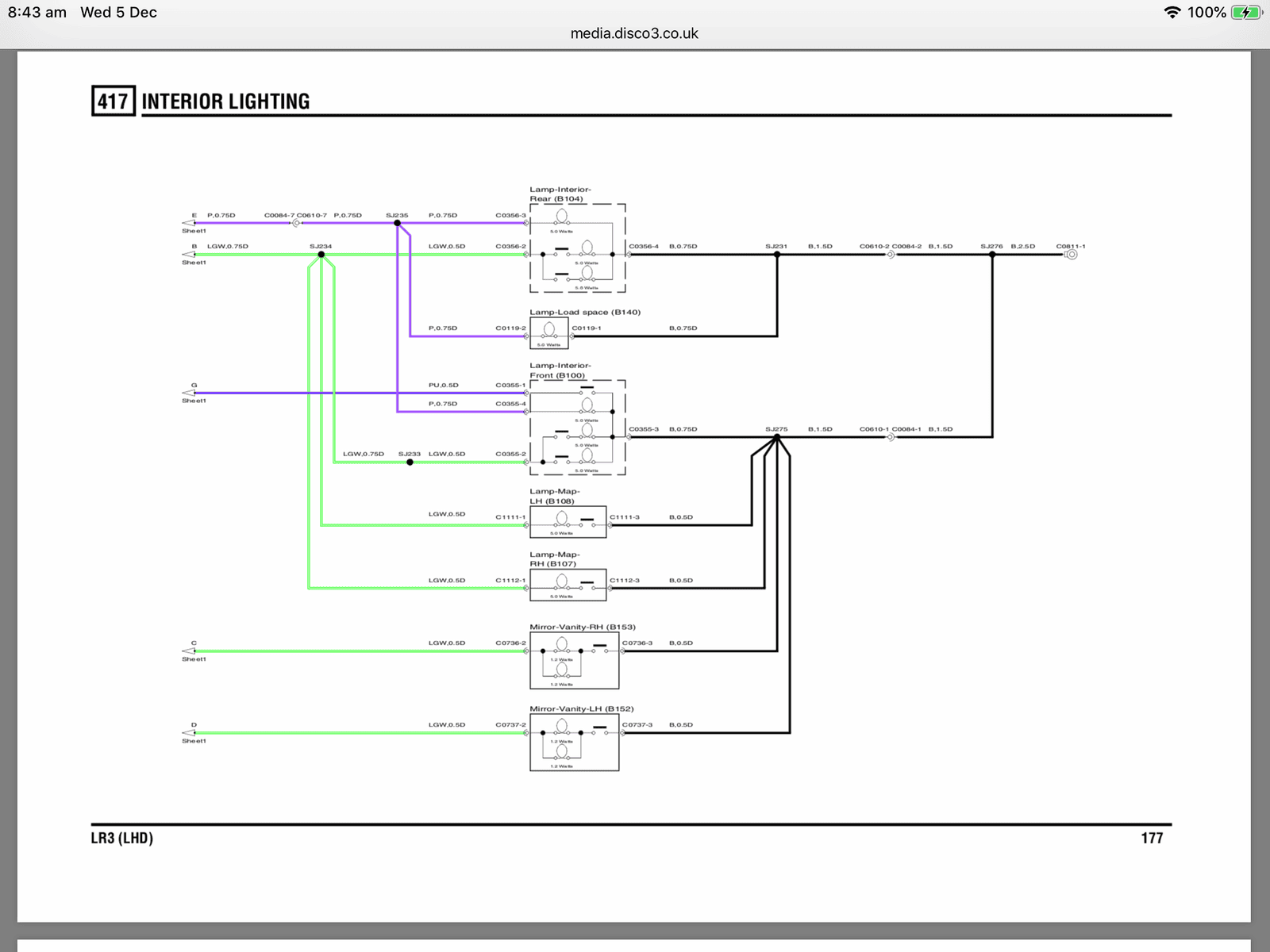Click the Lamp-Load space (B140) label

click(x=585, y=312)
